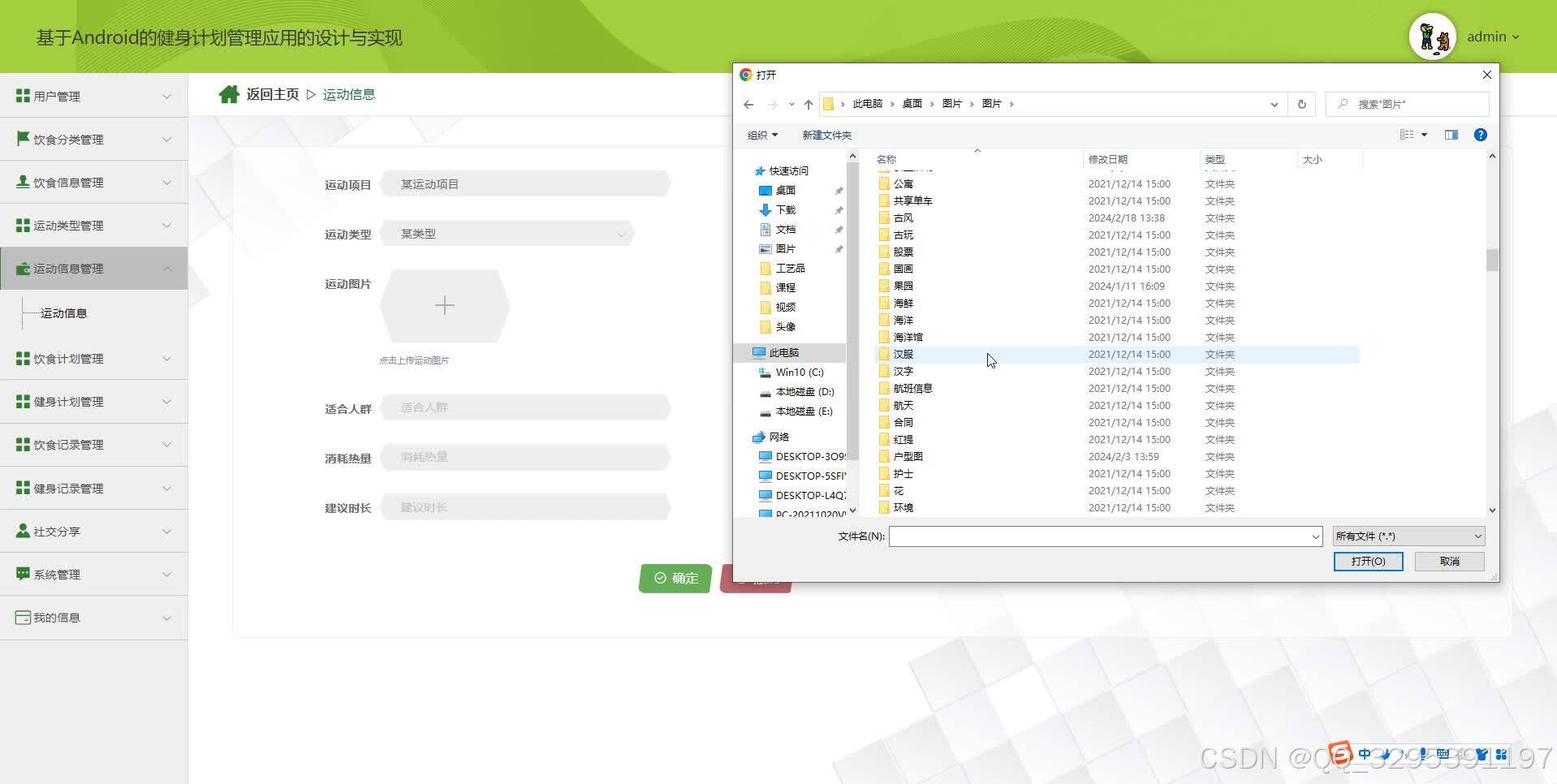Refresh the file dialog folder view
1557x784 pixels.
click(1301, 104)
